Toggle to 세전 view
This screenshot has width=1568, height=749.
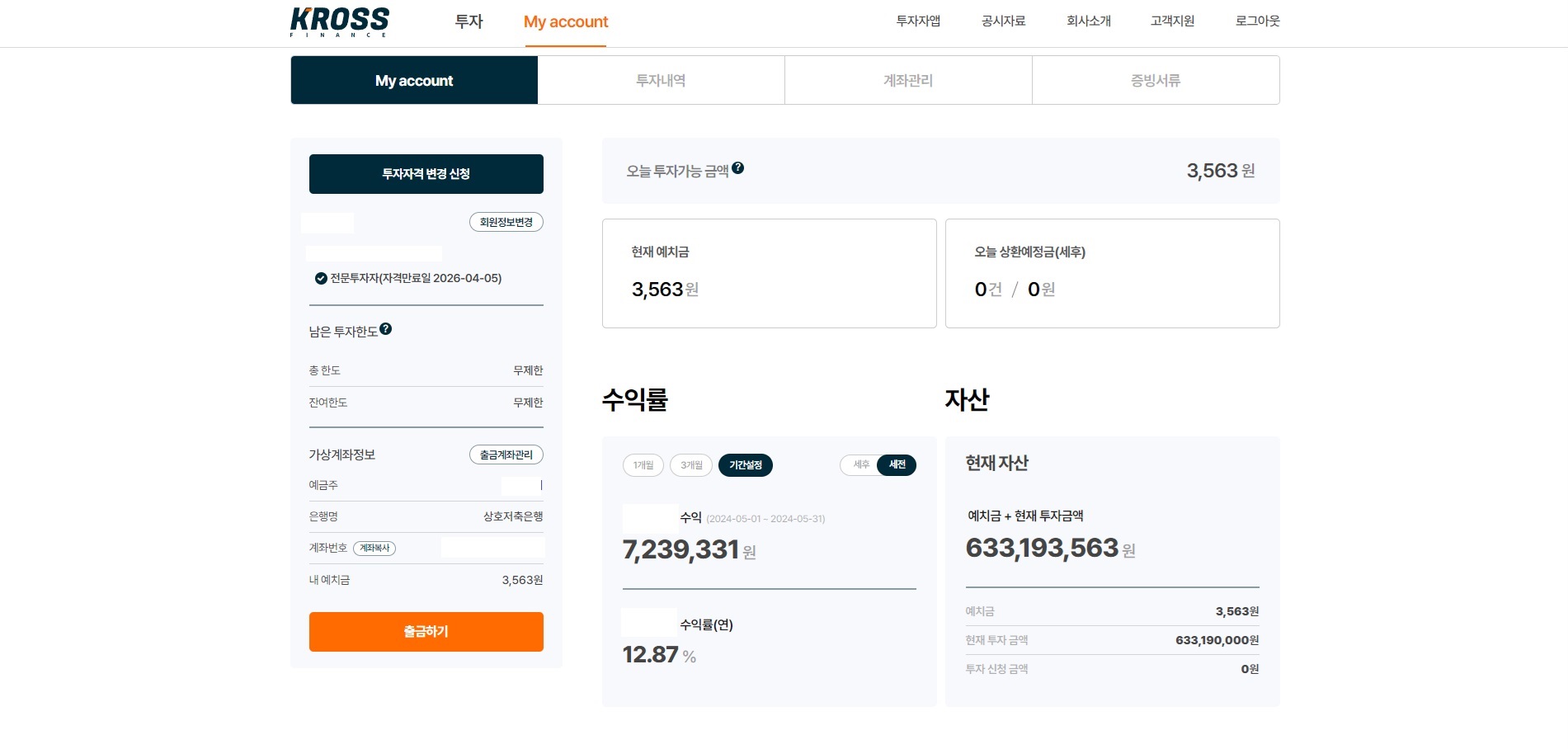897,465
